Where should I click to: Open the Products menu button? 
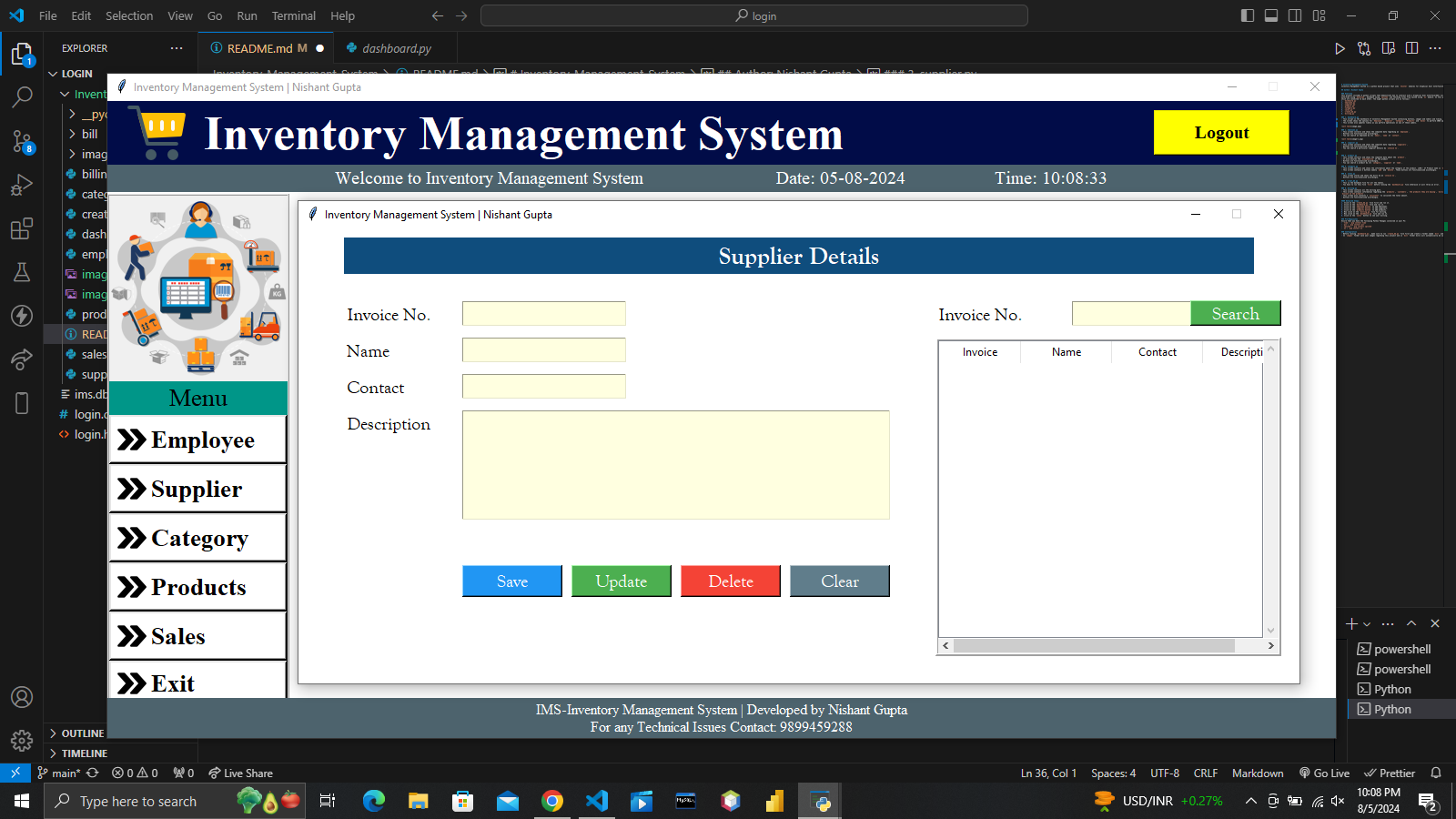pos(197,587)
